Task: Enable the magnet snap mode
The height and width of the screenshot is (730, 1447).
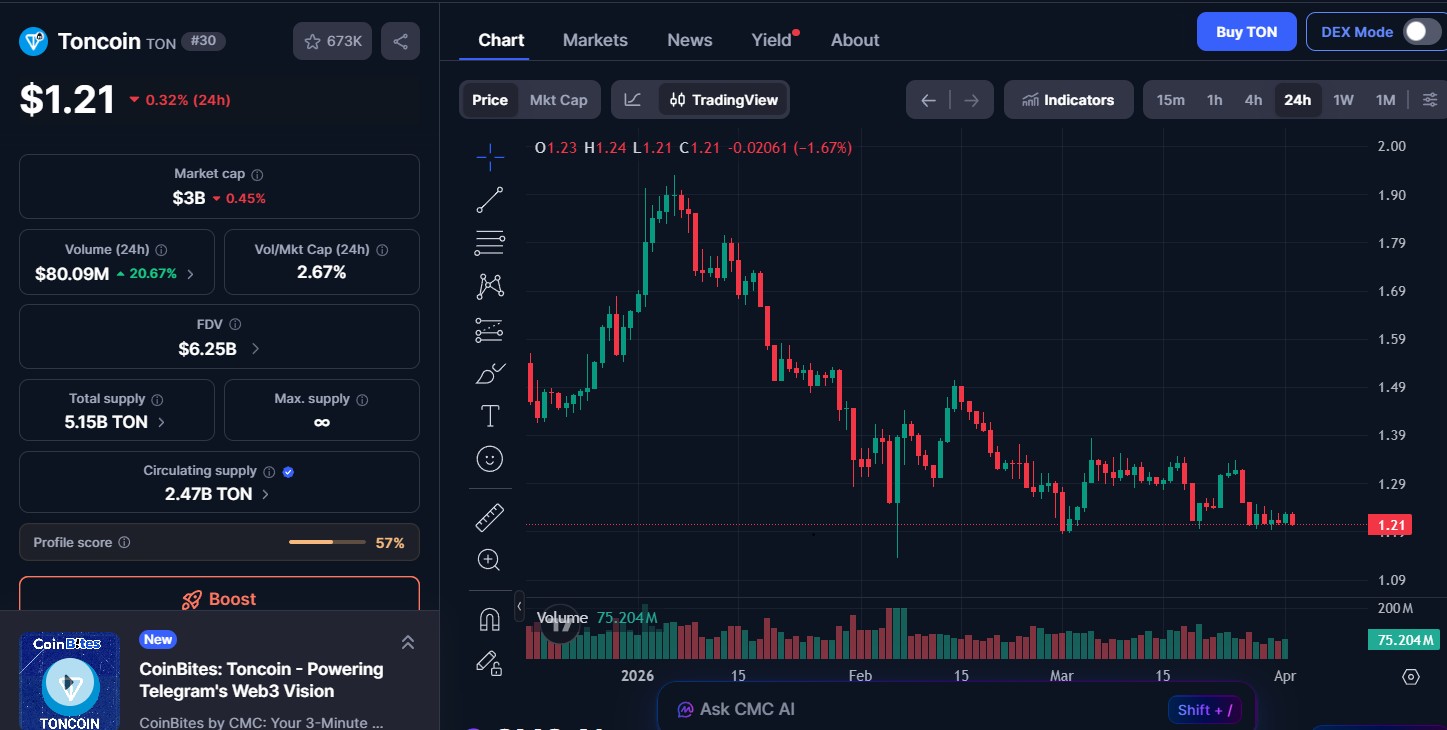Action: coord(489,620)
